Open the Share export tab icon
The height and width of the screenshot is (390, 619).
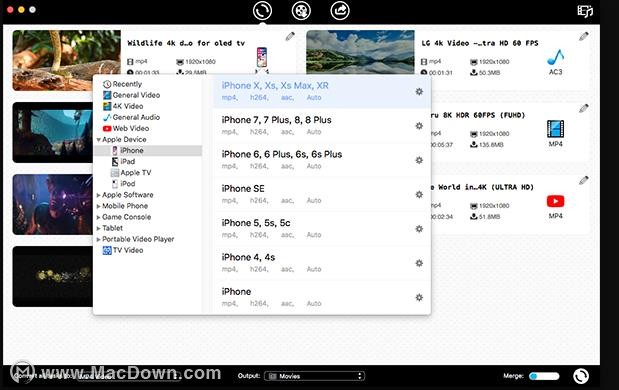point(340,11)
